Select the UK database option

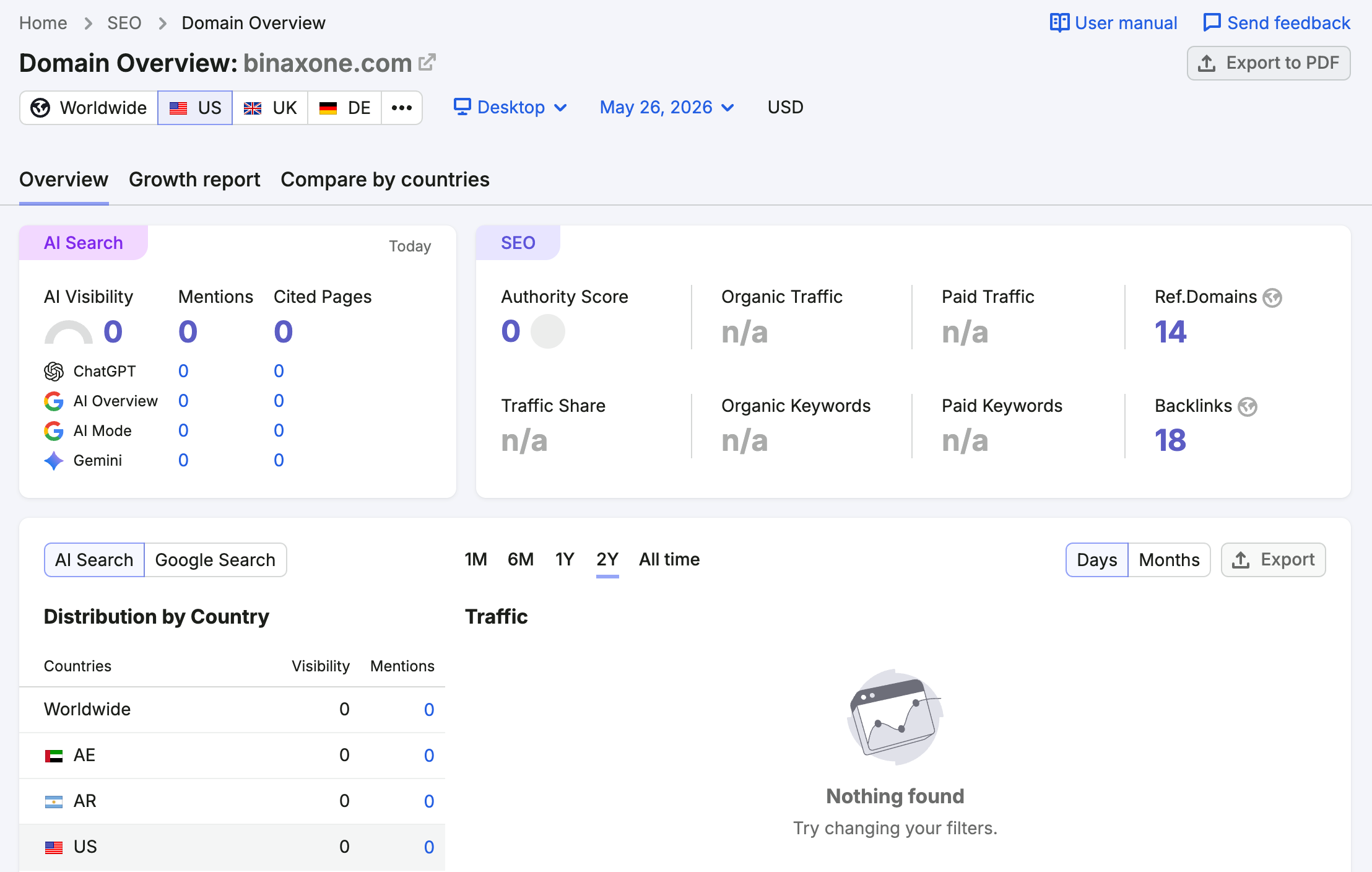[270, 108]
